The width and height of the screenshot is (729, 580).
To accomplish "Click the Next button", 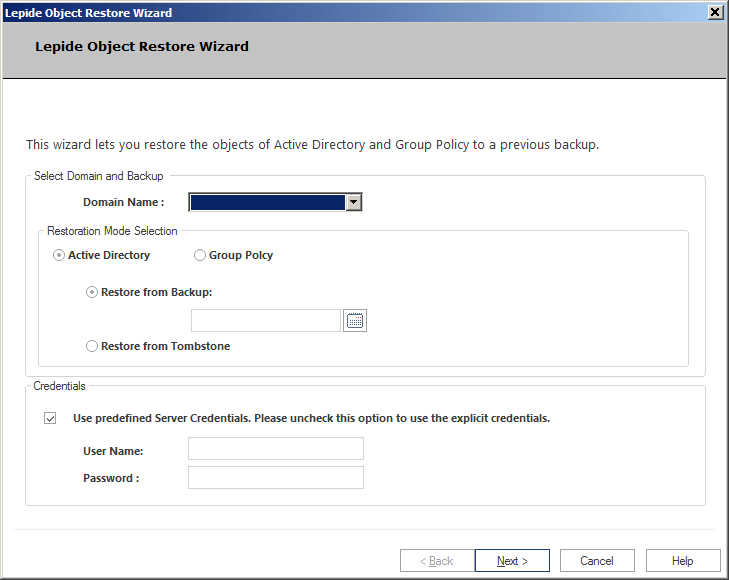I will [512, 560].
